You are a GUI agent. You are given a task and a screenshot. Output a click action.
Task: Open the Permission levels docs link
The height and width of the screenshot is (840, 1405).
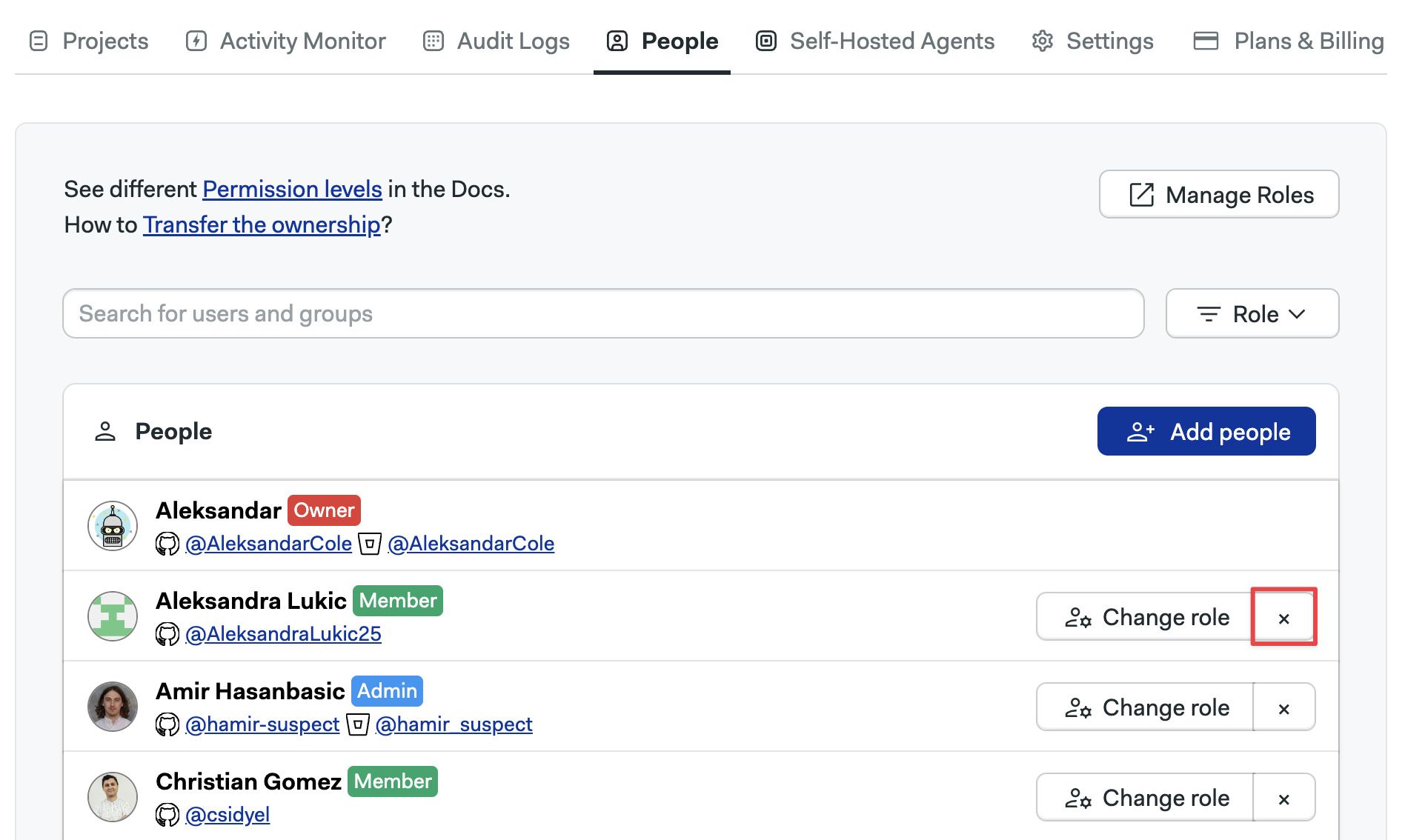coord(292,189)
